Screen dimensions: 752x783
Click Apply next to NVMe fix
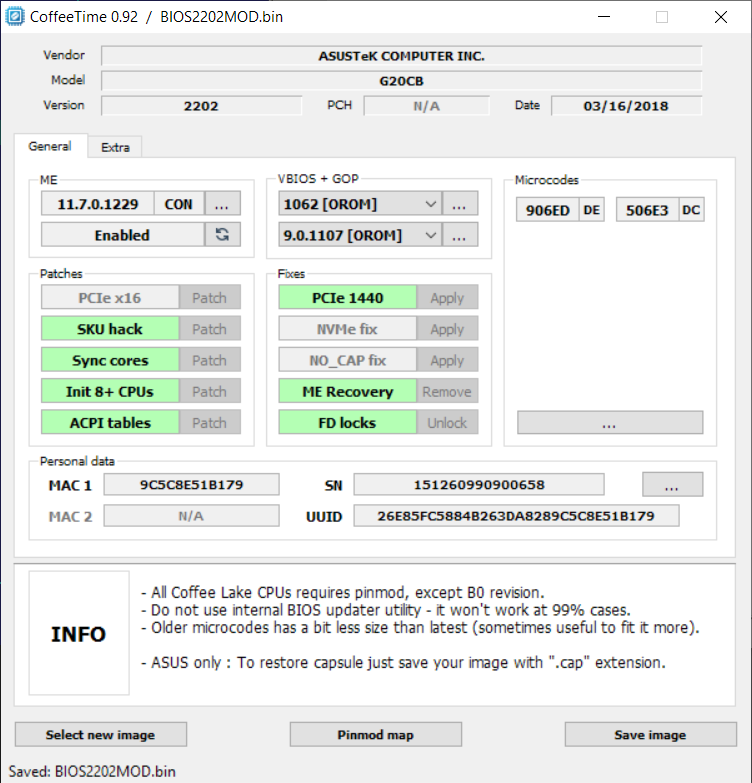point(447,329)
